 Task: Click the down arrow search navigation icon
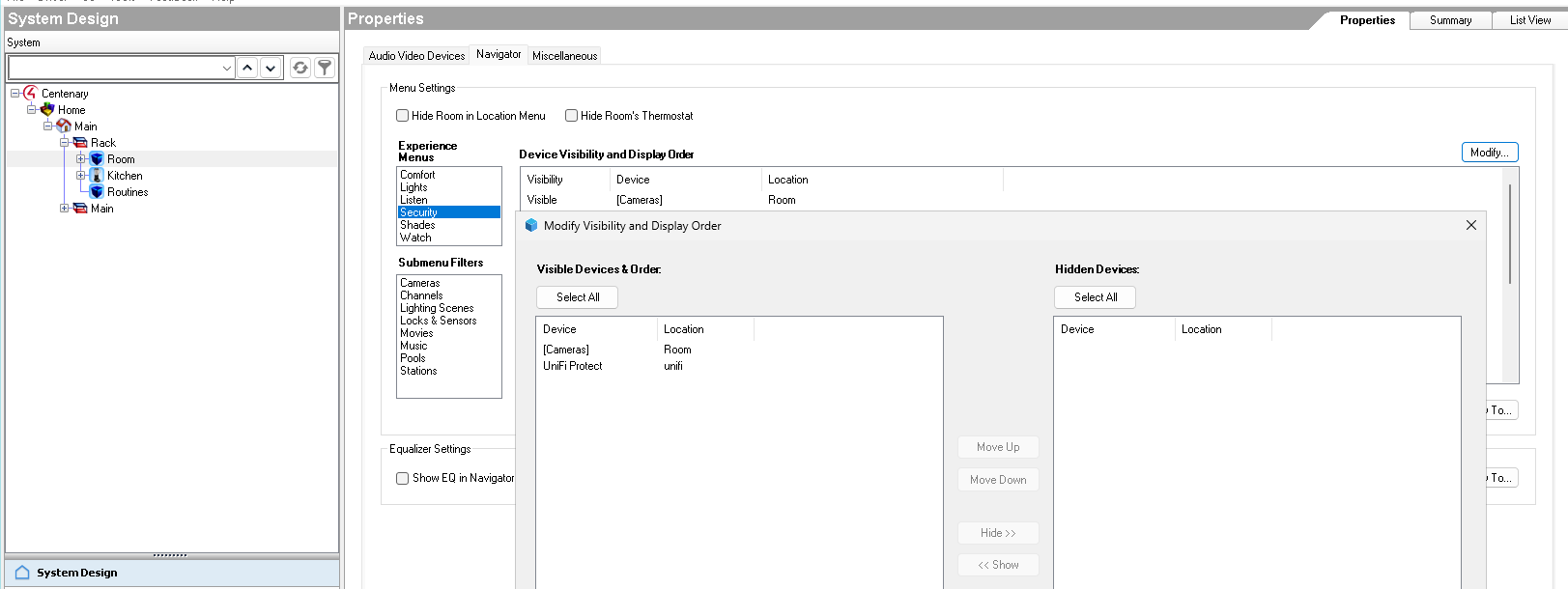(x=271, y=68)
